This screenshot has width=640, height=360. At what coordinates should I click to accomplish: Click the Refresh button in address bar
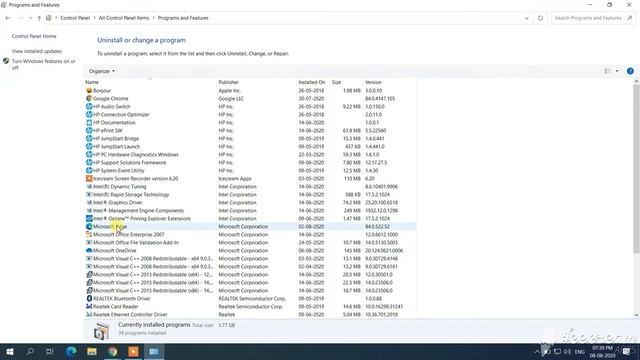tap(540, 18)
